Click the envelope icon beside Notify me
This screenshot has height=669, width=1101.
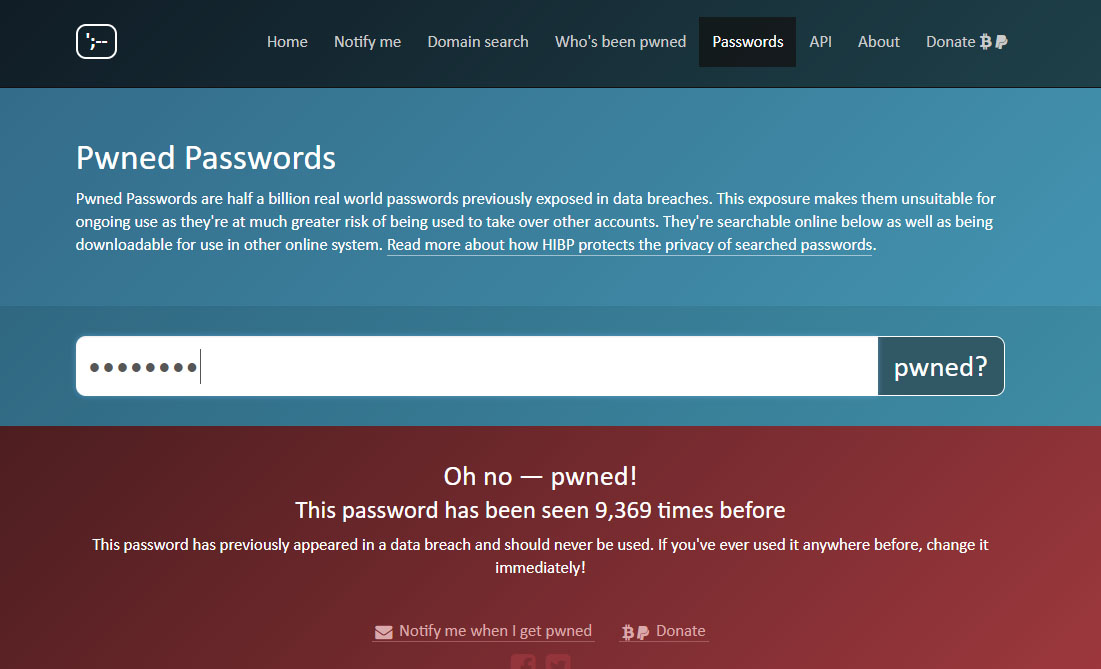[384, 632]
